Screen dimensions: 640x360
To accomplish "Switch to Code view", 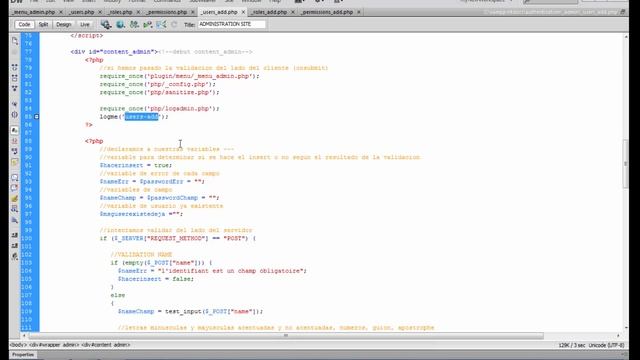I will point(24,24).
